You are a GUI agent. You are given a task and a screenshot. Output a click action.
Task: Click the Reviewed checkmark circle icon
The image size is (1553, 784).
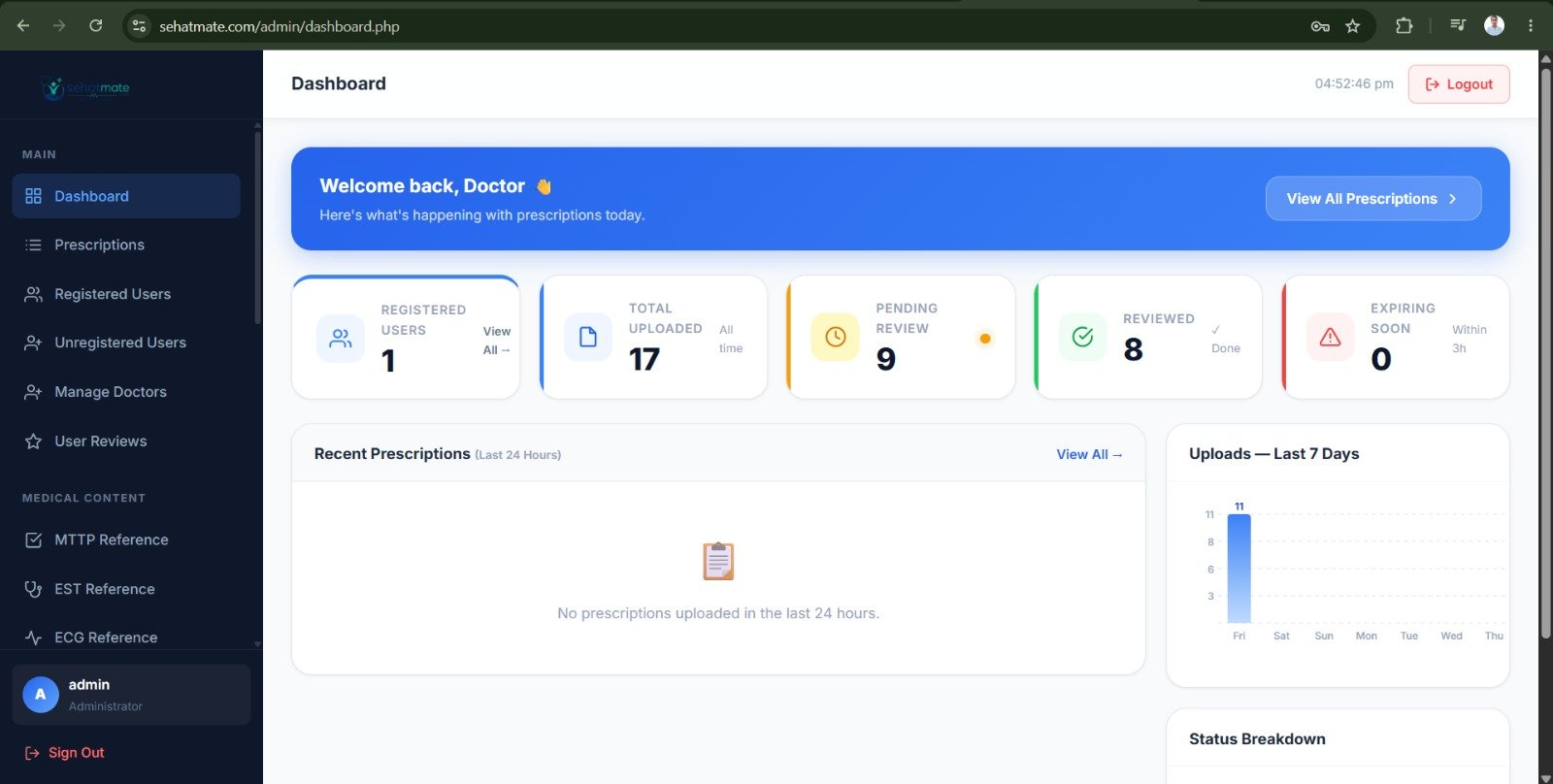click(1082, 337)
